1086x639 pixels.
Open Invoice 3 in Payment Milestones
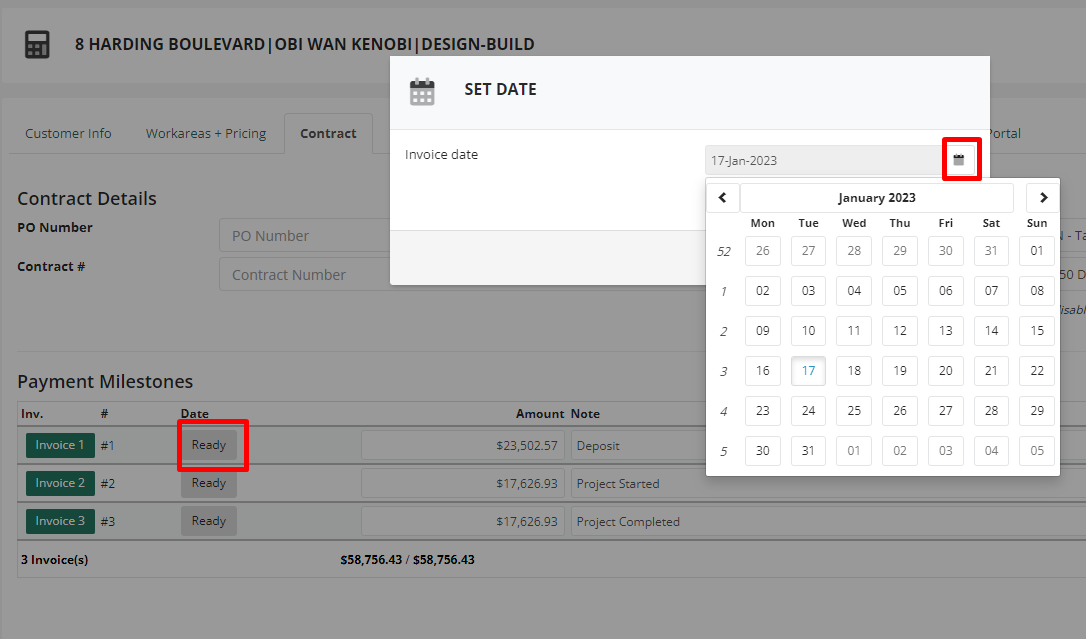[60, 520]
